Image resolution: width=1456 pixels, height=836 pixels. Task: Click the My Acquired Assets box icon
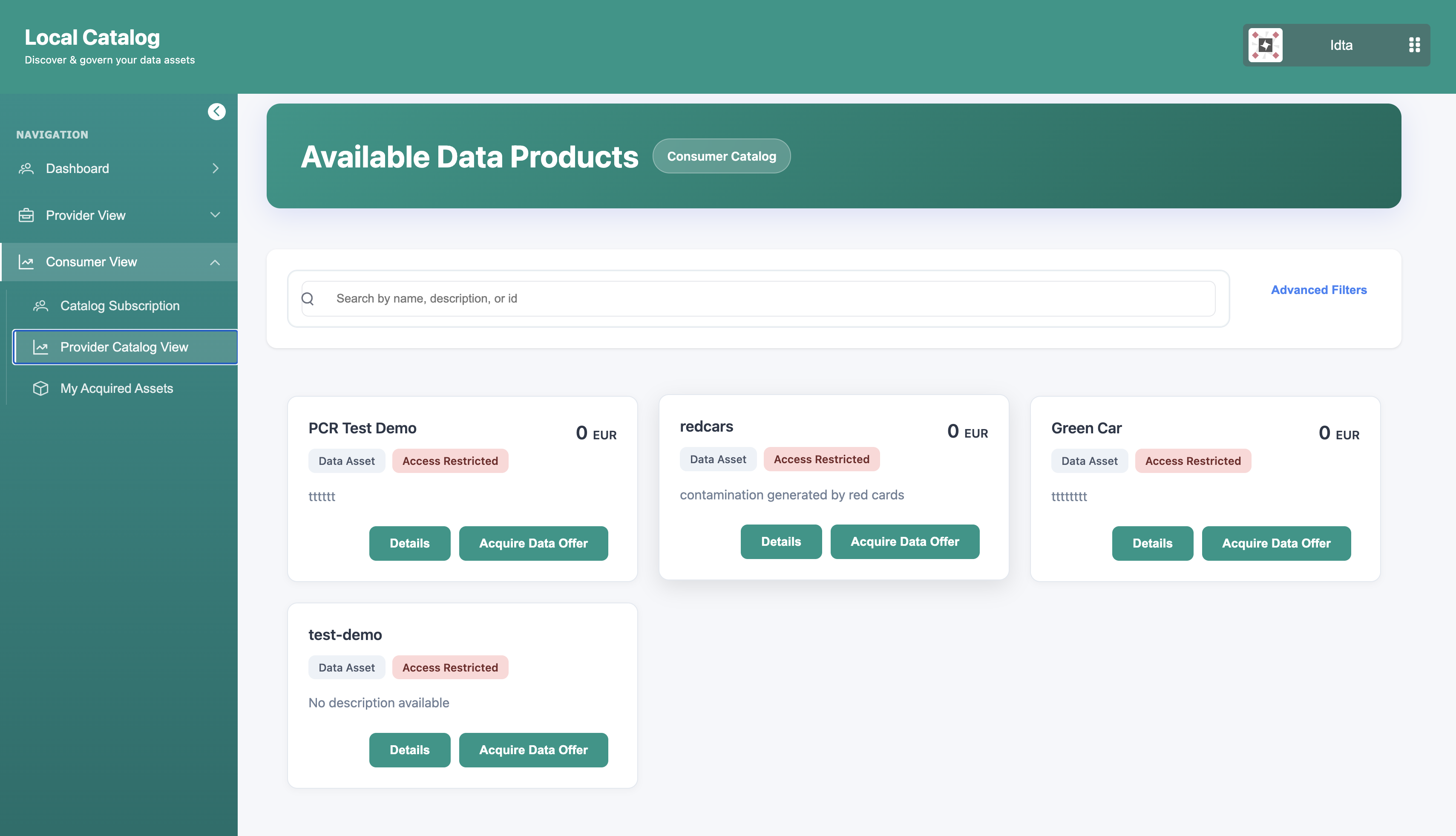click(41, 388)
